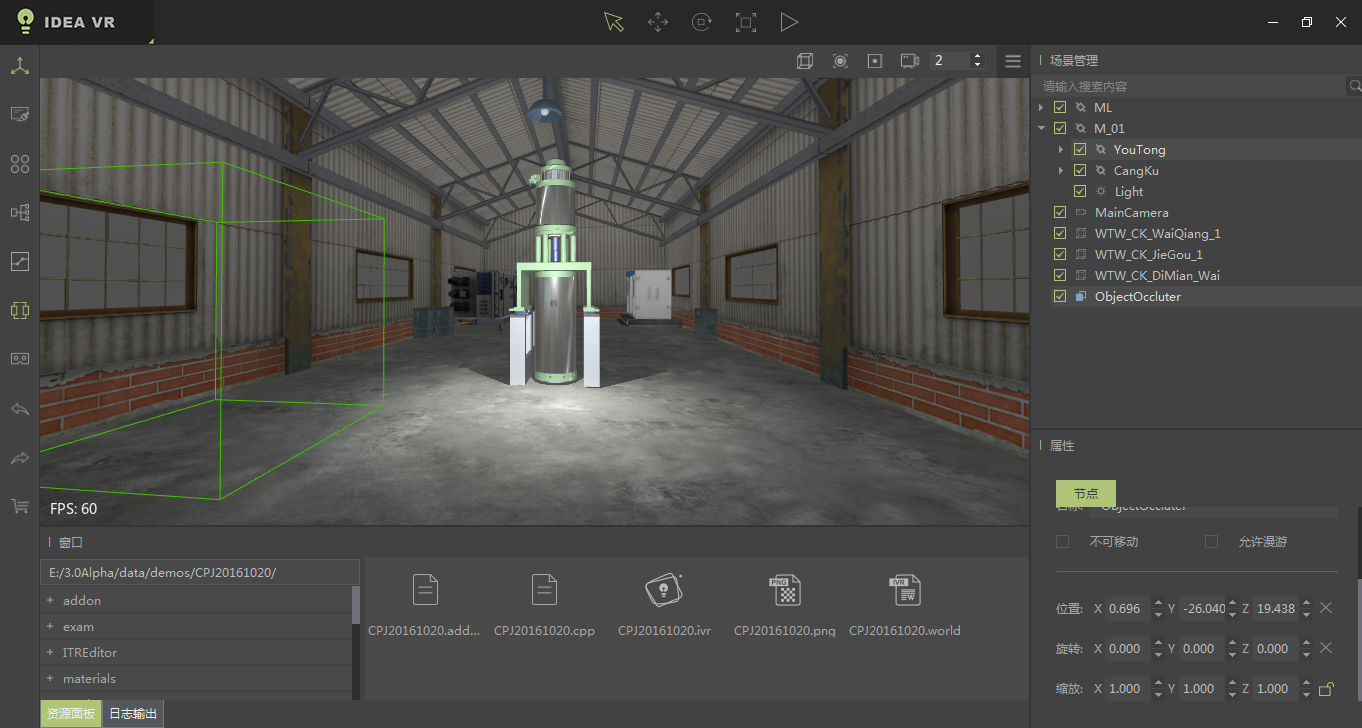The width and height of the screenshot is (1362, 728).
Task: Click the camera viewport icon above the scene
Action: 909,60
